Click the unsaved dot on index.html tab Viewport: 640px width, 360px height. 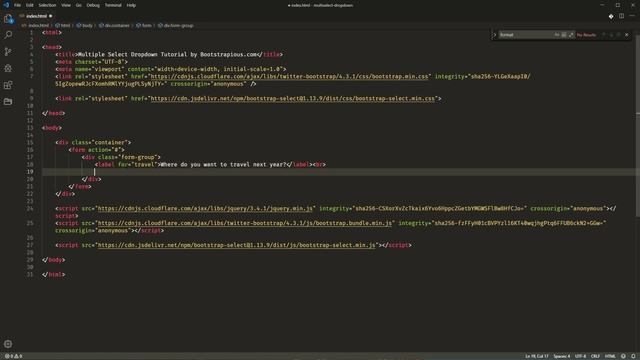tap(51, 16)
